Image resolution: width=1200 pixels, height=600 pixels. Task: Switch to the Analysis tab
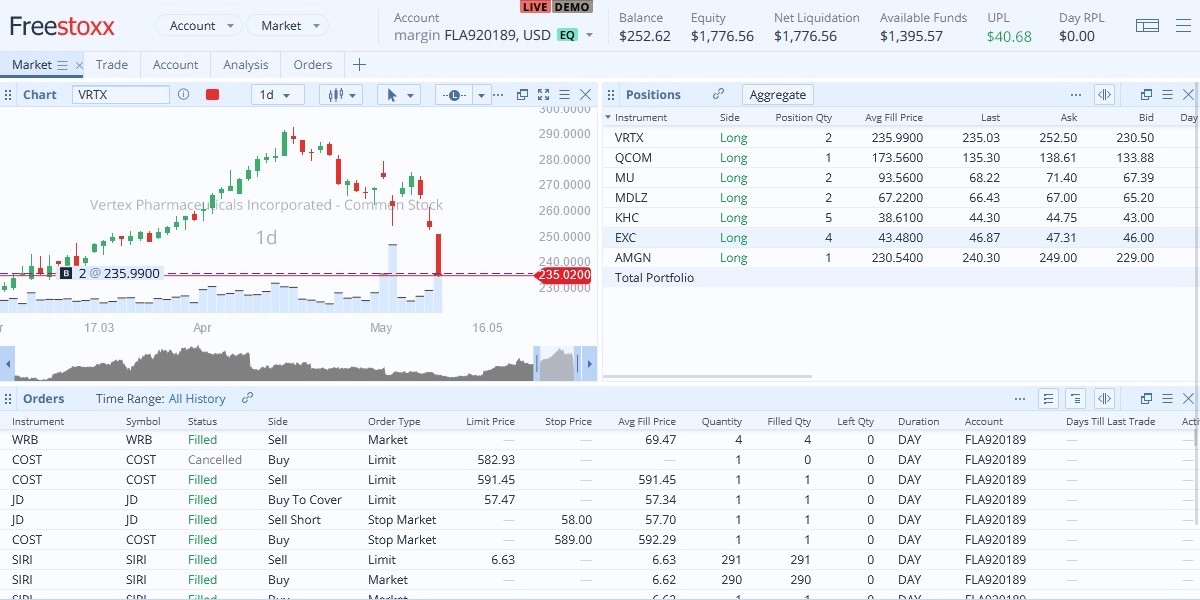(x=246, y=65)
